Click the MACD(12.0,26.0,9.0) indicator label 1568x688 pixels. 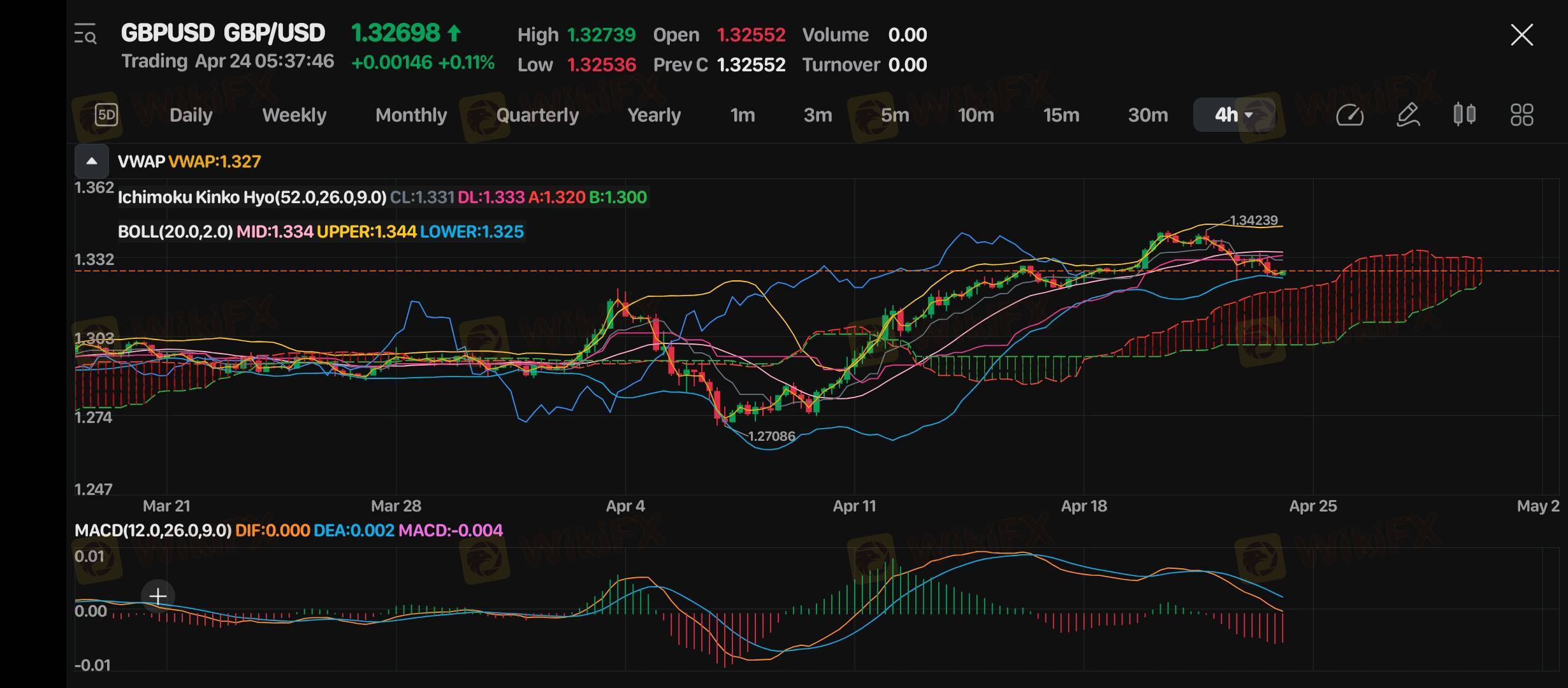153,531
